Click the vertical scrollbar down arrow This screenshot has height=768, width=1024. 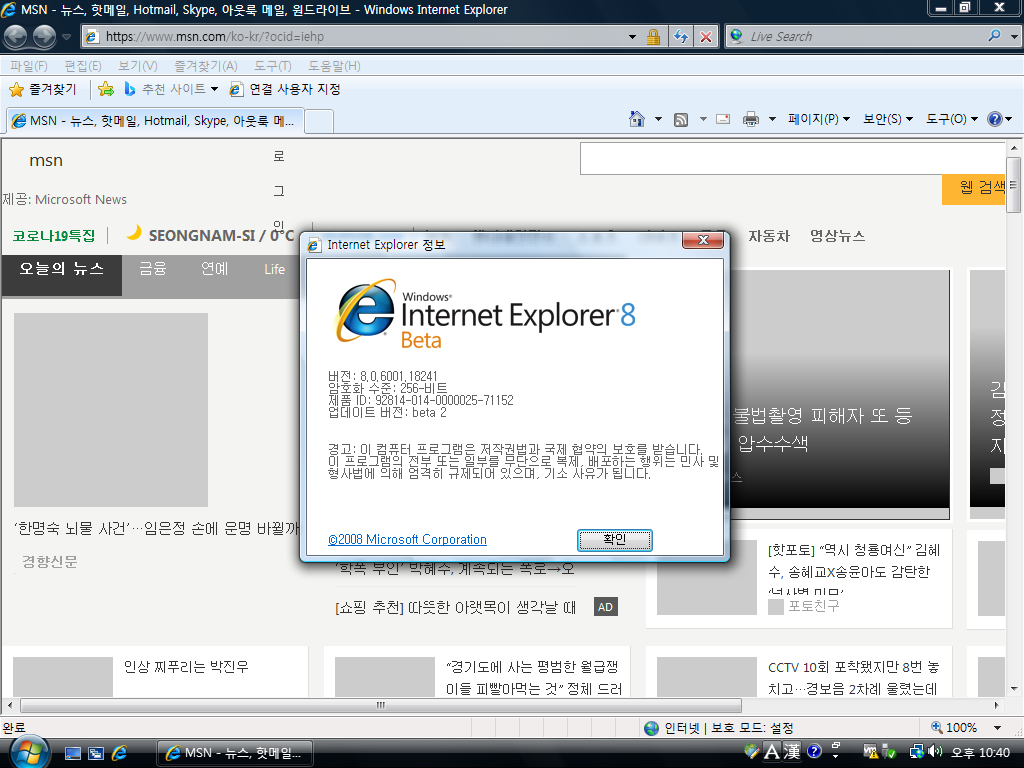pyautogui.click(x=1014, y=688)
